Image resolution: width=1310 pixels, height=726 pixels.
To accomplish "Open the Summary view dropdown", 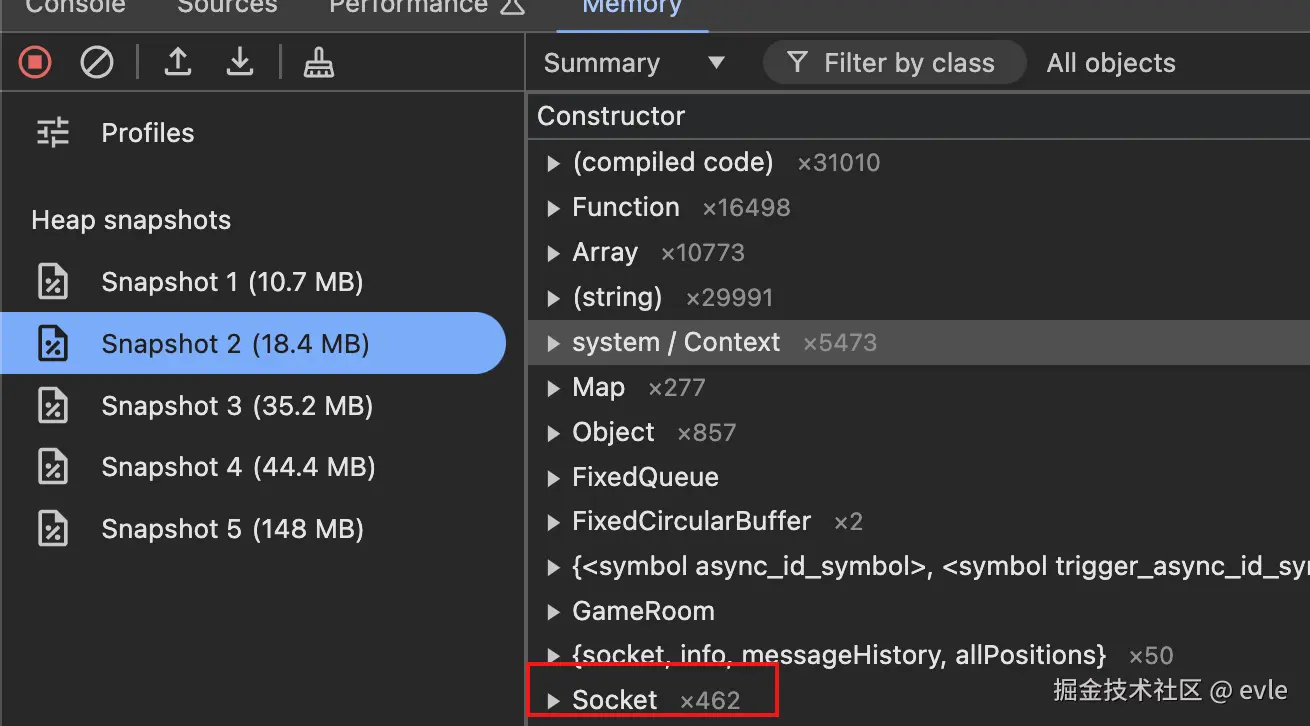I will click(633, 63).
